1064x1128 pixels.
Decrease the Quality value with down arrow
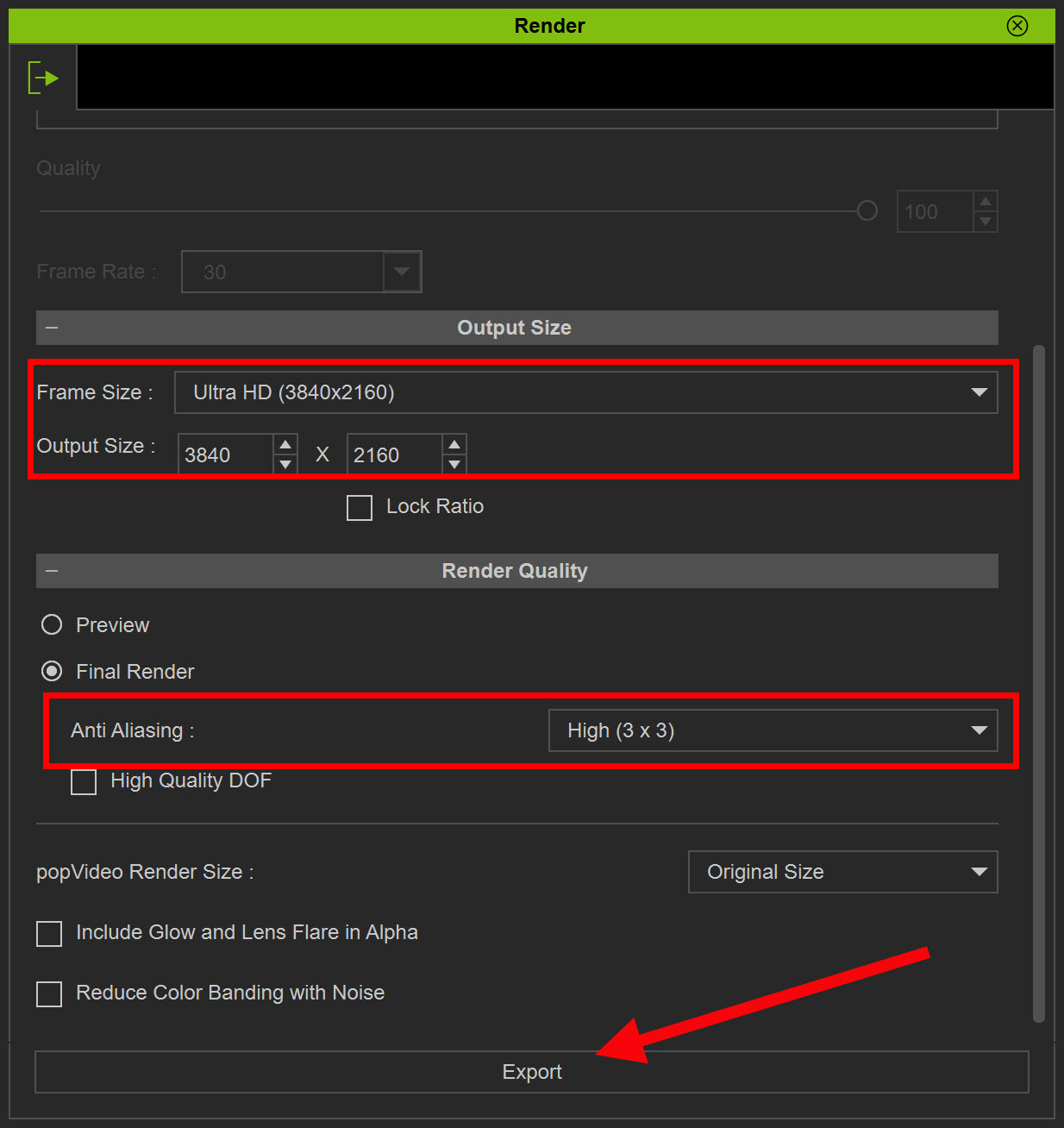point(986,222)
